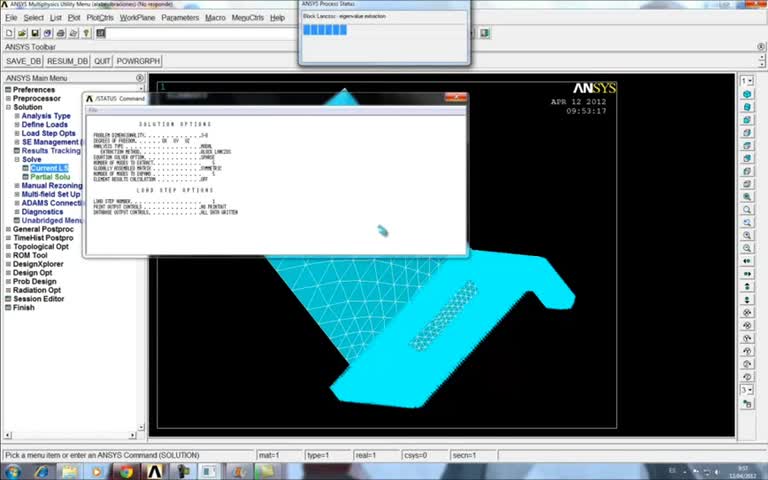Click the New Analysis toolbar icon
Image resolution: width=768 pixels, height=480 pixels.
click(9, 33)
